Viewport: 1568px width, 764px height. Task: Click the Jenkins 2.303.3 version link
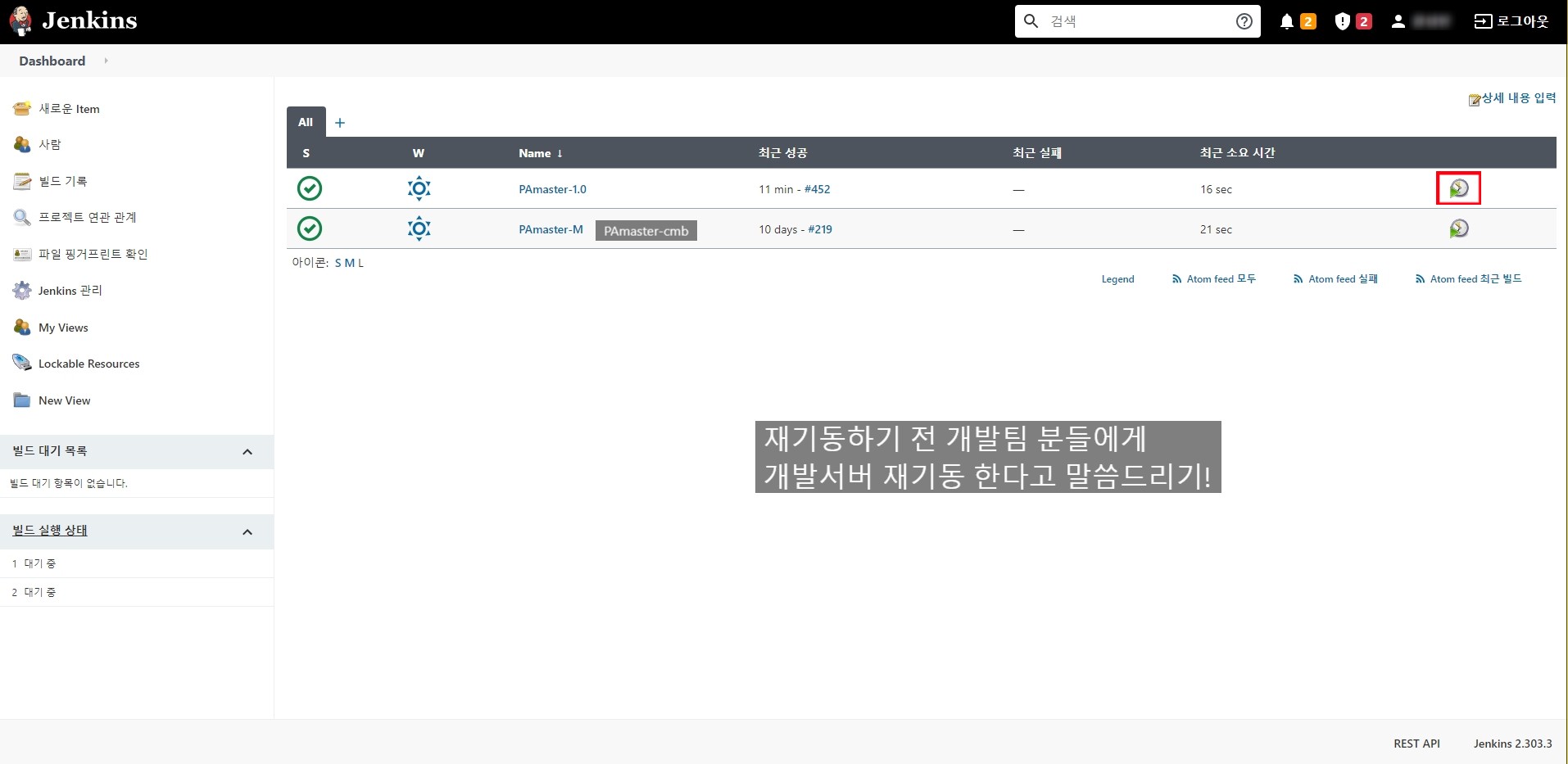[x=1512, y=744]
